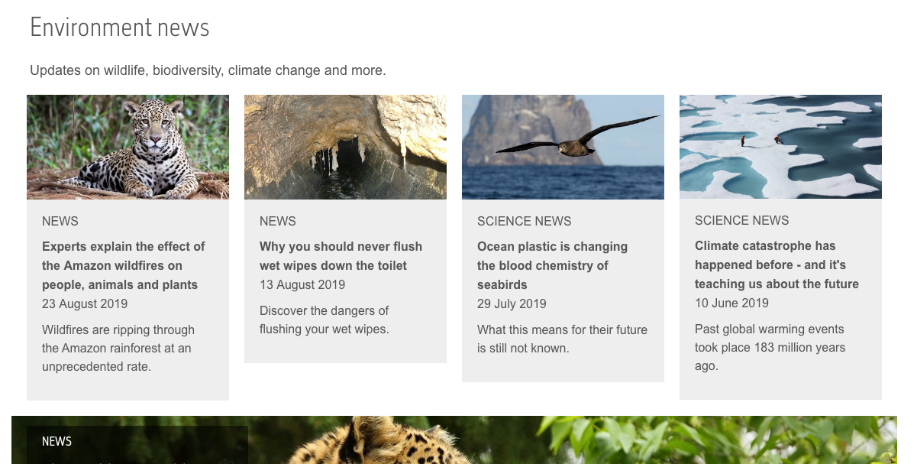Open the jaguar thumbnail in the Amazon wildfires card
This screenshot has height=464, width=917.
[128, 147]
